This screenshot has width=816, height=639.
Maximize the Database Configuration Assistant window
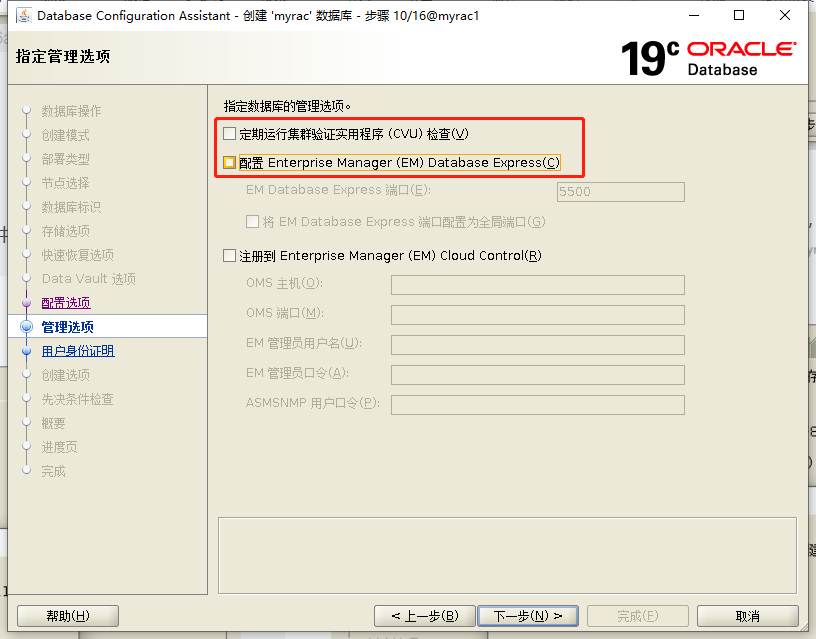click(x=739, y=16)
